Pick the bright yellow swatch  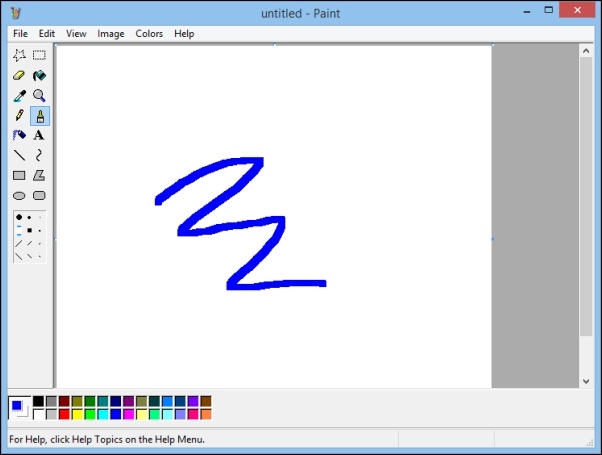pyautogui.click(x=77, y=414)
